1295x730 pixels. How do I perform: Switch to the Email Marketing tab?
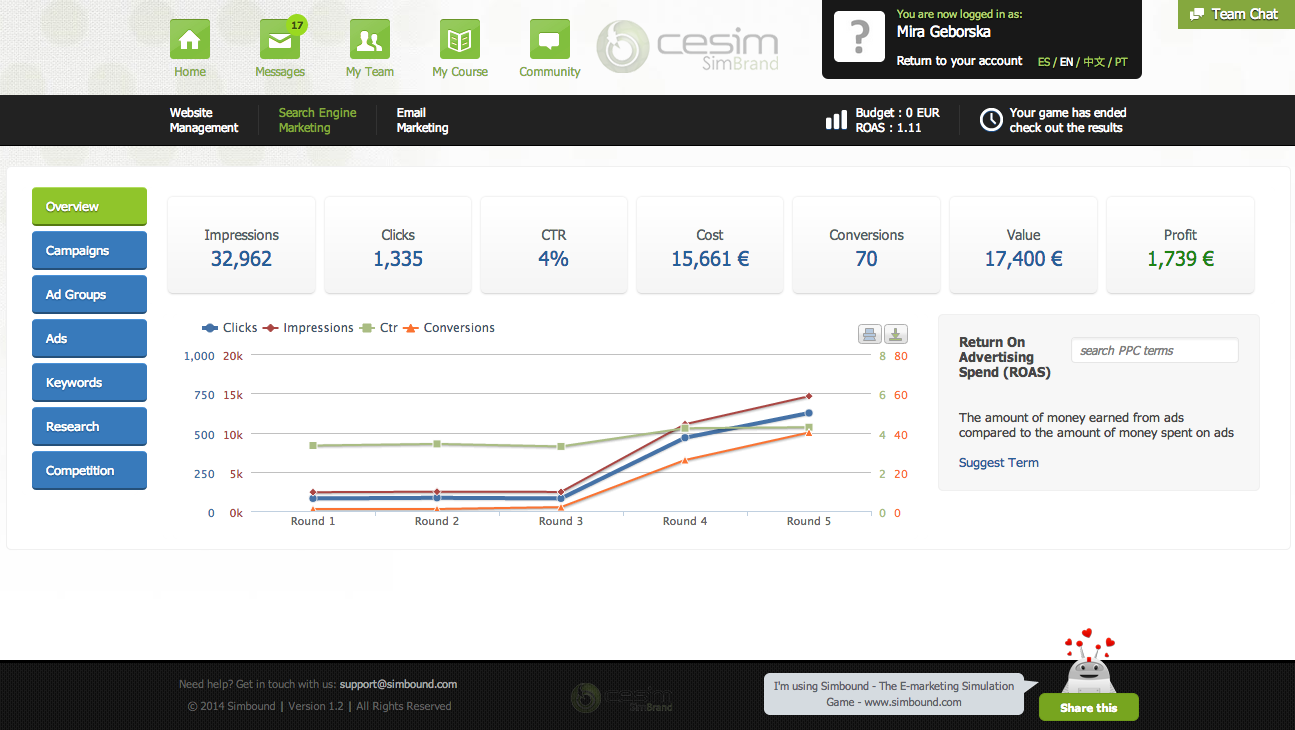(422, 120)
